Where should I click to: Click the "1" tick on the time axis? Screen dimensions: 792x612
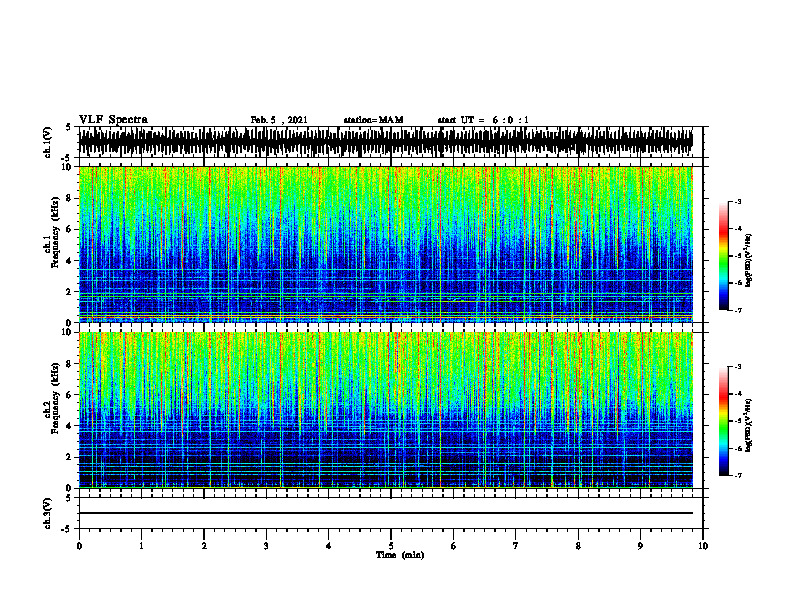pos(141,546)
